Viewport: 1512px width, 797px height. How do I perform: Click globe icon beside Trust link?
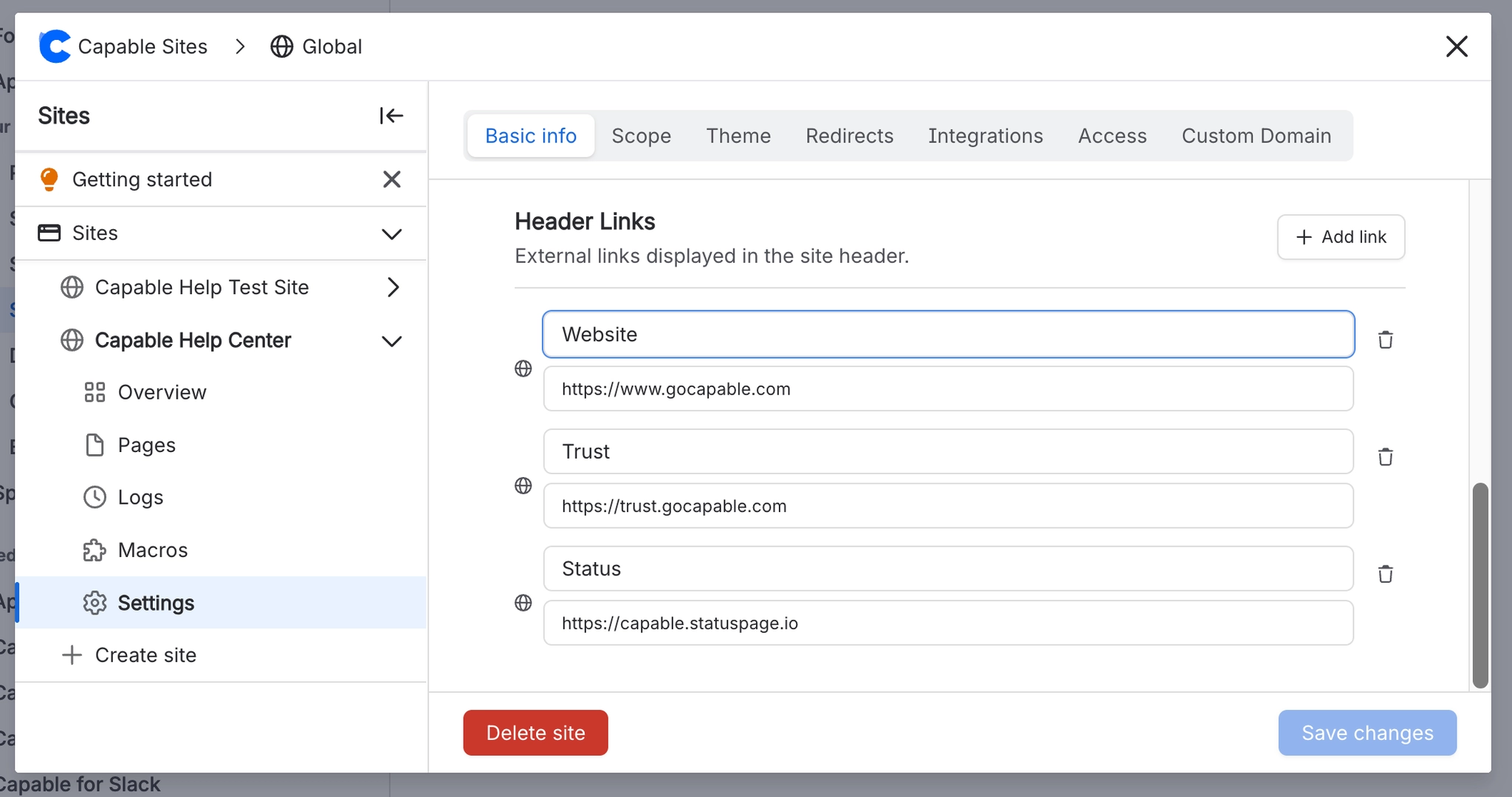(523, 485)
